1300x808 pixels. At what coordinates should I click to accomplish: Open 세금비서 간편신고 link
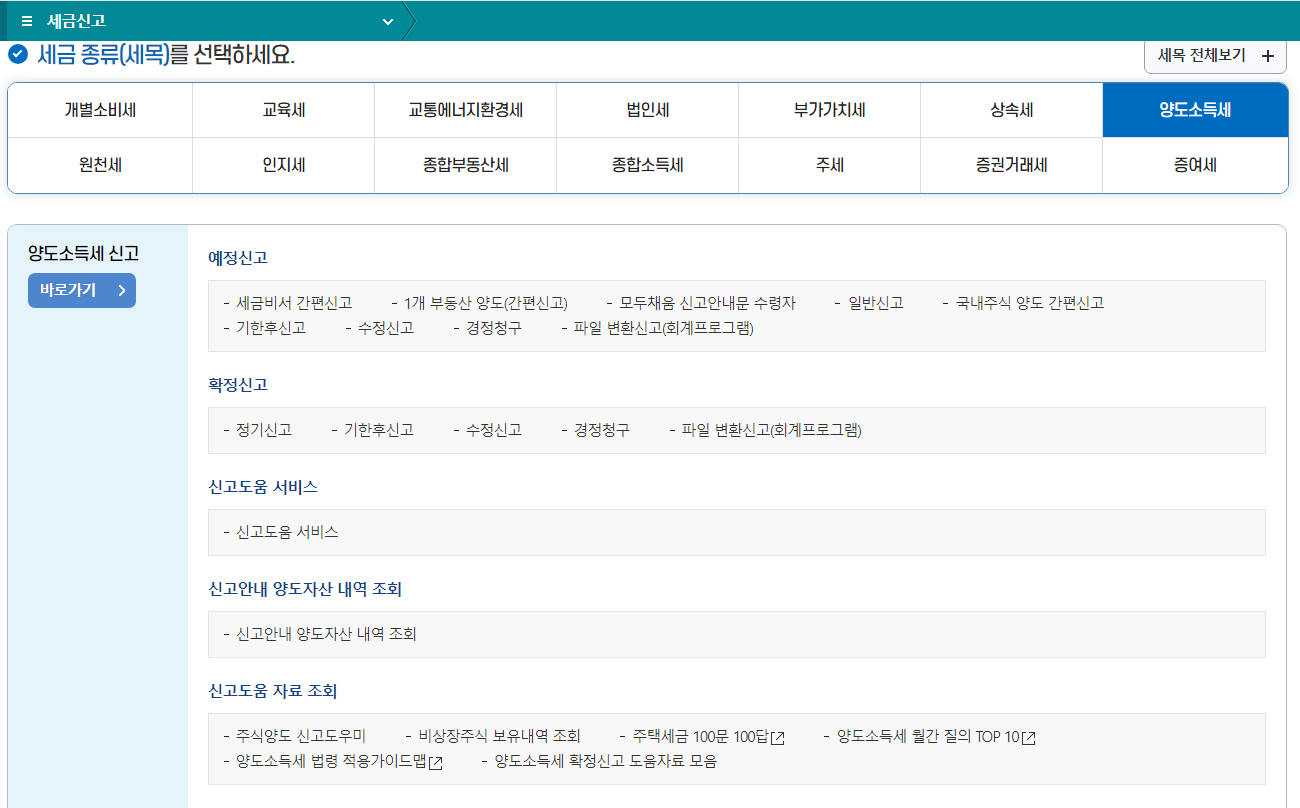point(294,303)
